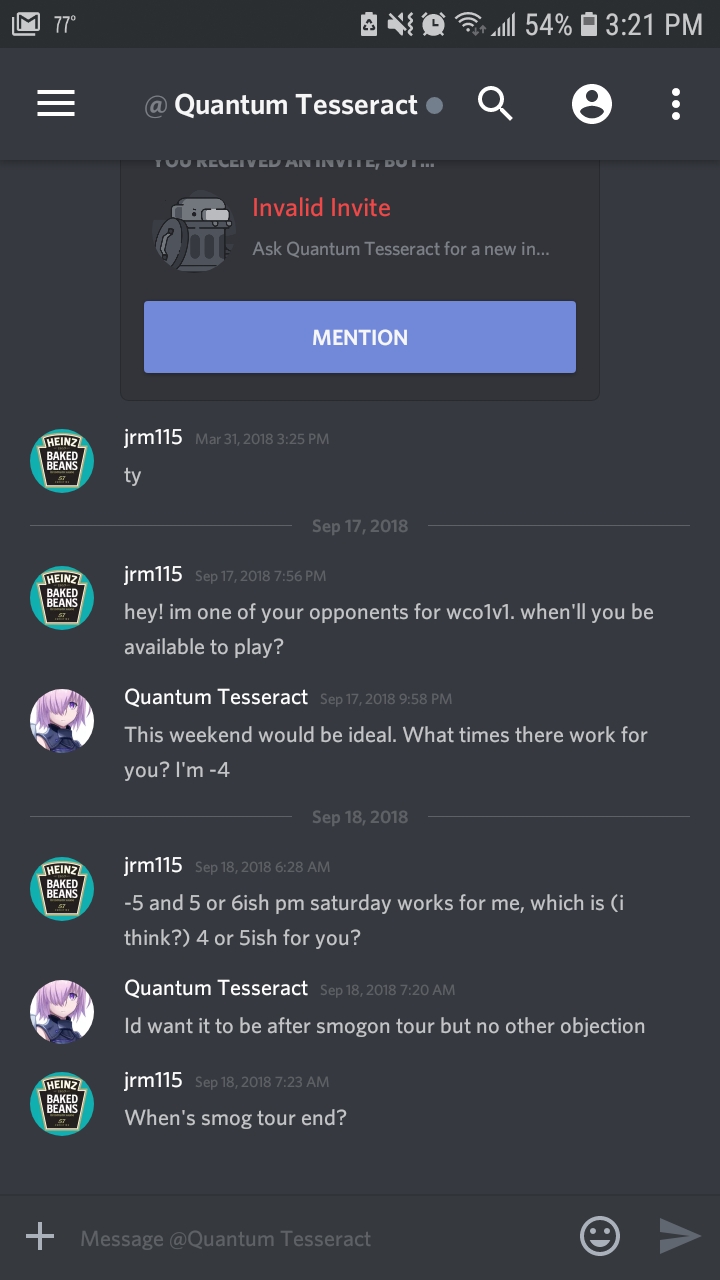Tap jrm115 username on wco1v1 opponent message

point(153,574)
